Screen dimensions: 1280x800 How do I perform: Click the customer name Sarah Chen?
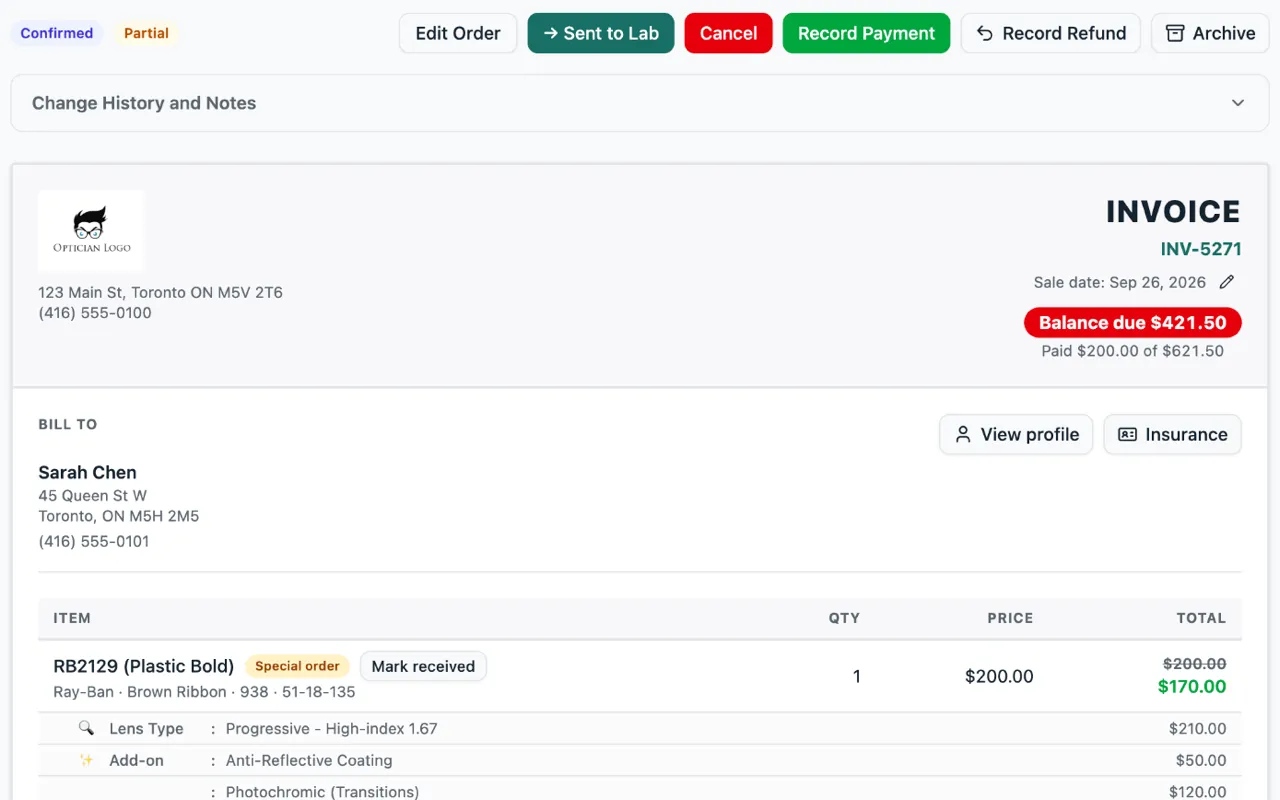(x=87, y=472)
